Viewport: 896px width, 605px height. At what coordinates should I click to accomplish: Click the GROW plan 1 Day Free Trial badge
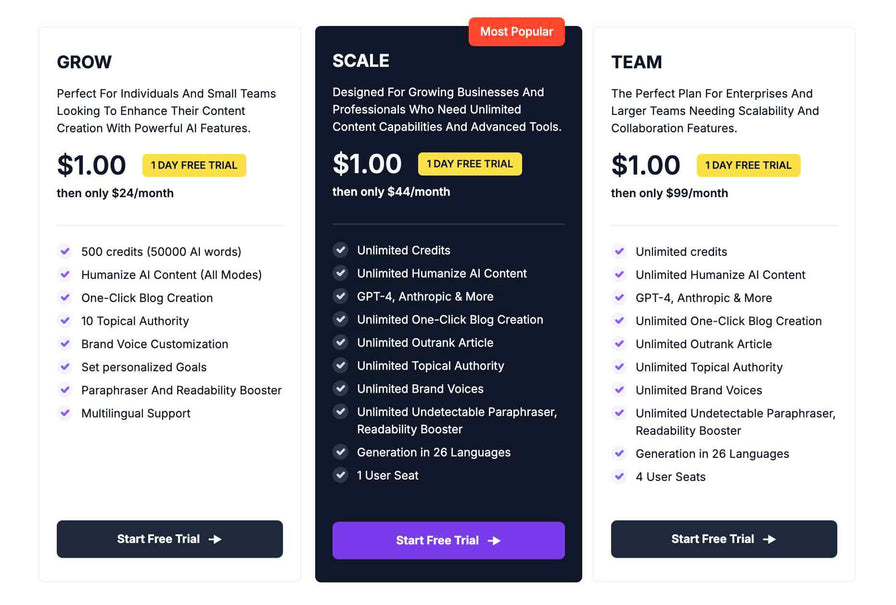pos(194,165)
